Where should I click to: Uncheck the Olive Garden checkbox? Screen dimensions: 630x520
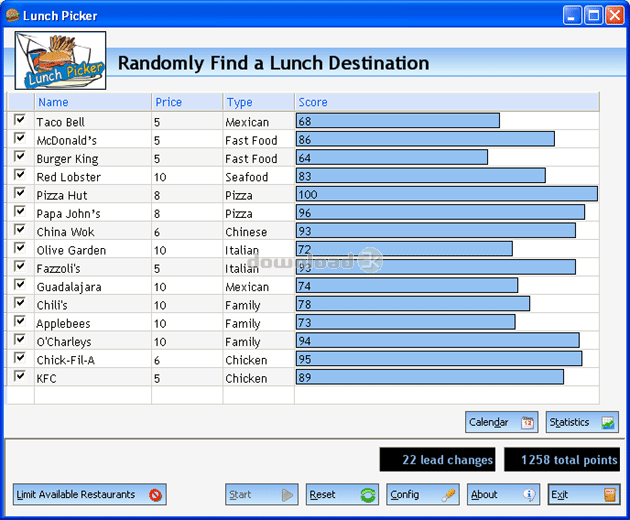19,248
